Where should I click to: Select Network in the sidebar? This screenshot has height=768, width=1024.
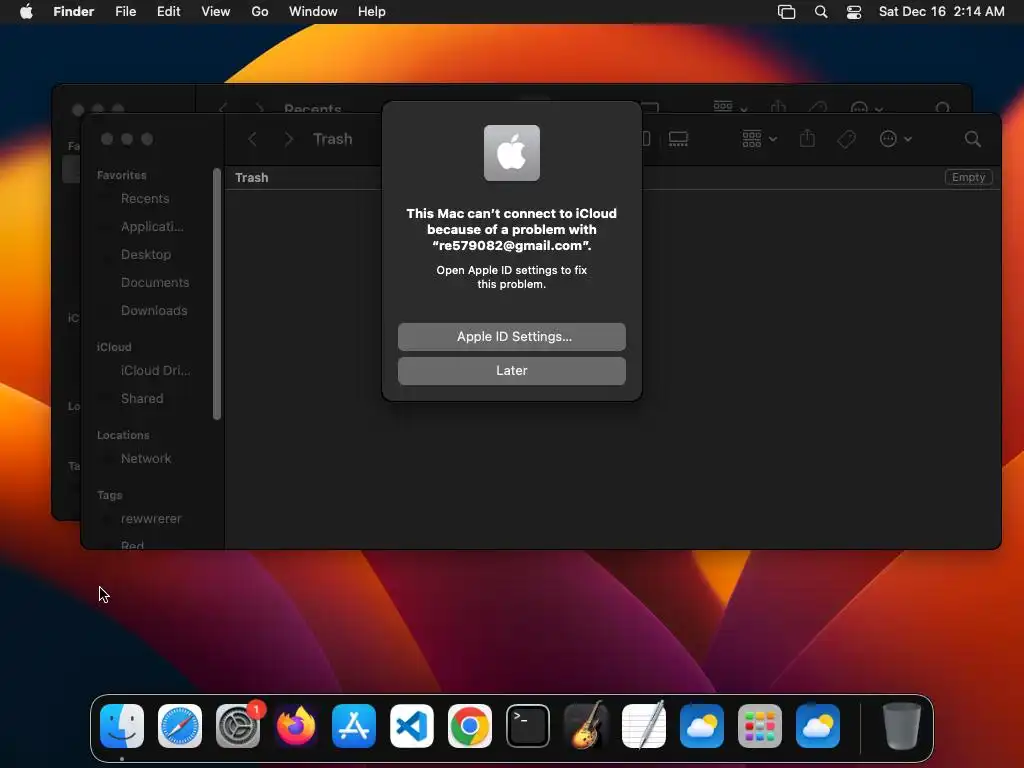[146, 458]
